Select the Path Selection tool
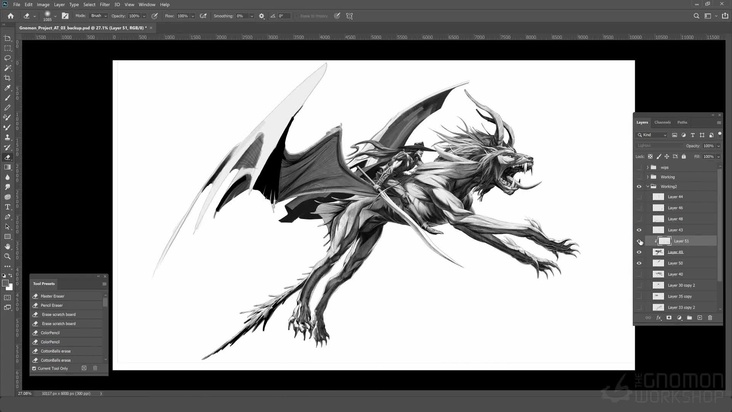This screenshot has width=732, height=412. [x=7, y=227]
